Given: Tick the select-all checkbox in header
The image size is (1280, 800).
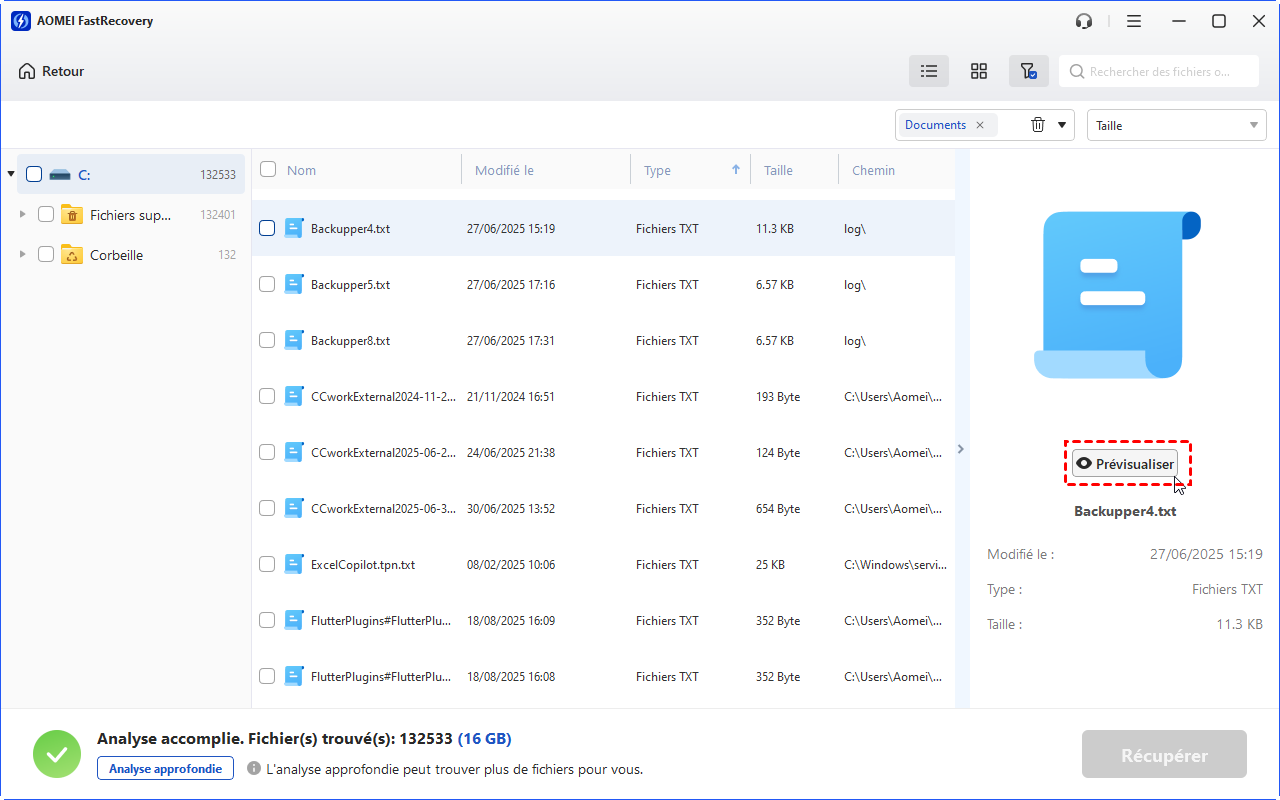Looking at the screenshot, I should click(268, 170).
